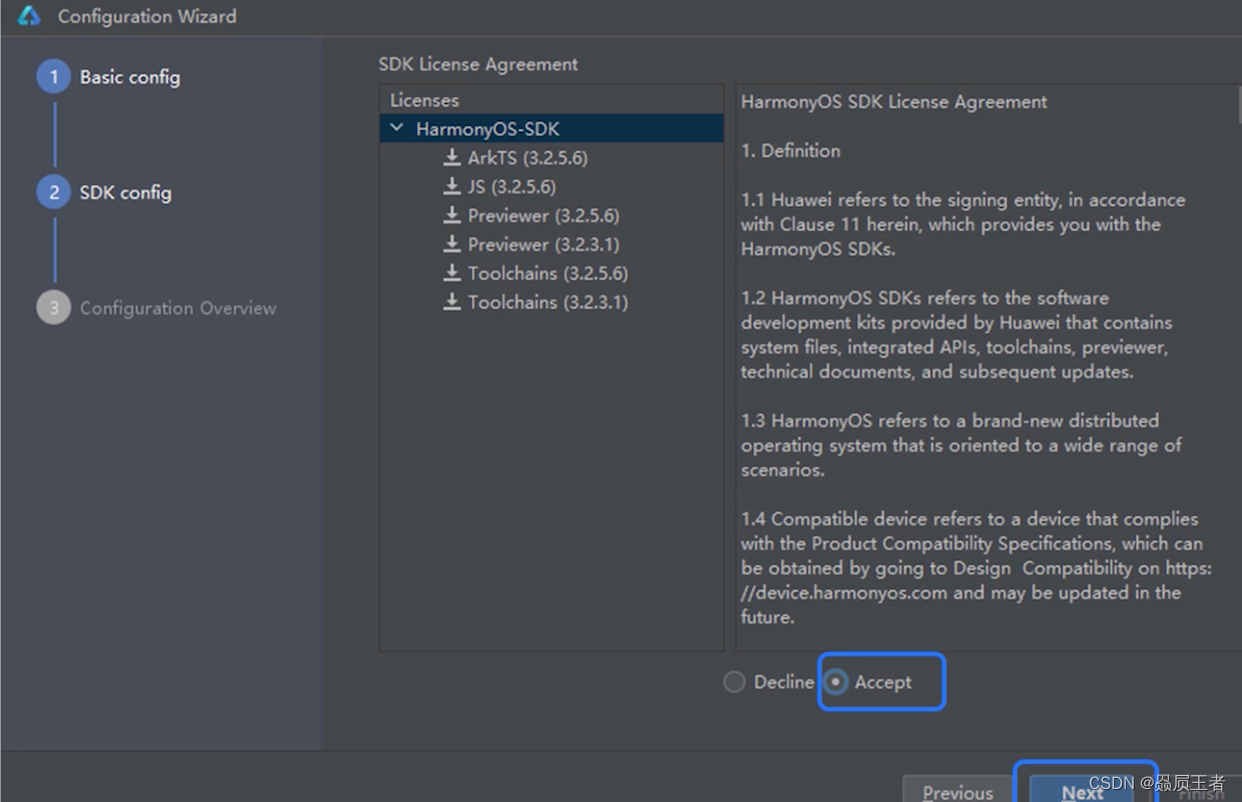Click the '1. Definition' line
The height and width of the screenshot is (802, 1242).
pyautogui.click(x=790, y=151)
